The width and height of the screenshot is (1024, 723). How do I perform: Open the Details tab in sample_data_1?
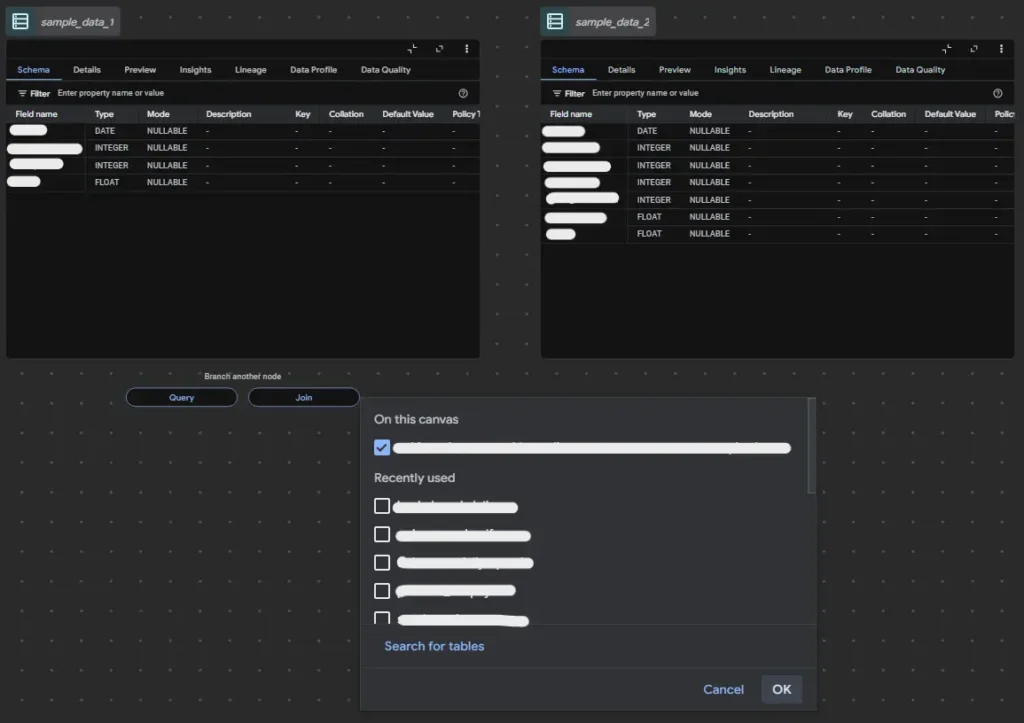87,70
